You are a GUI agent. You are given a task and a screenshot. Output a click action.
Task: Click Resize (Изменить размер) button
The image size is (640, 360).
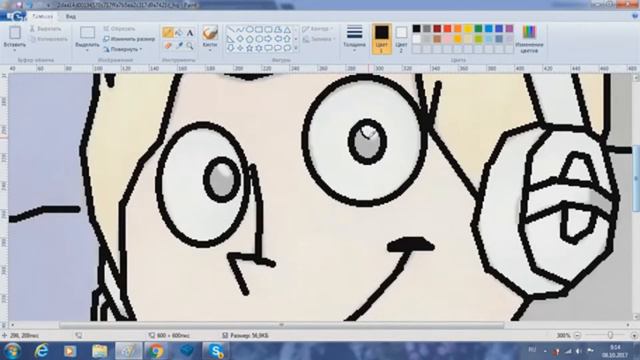[129, 39]
